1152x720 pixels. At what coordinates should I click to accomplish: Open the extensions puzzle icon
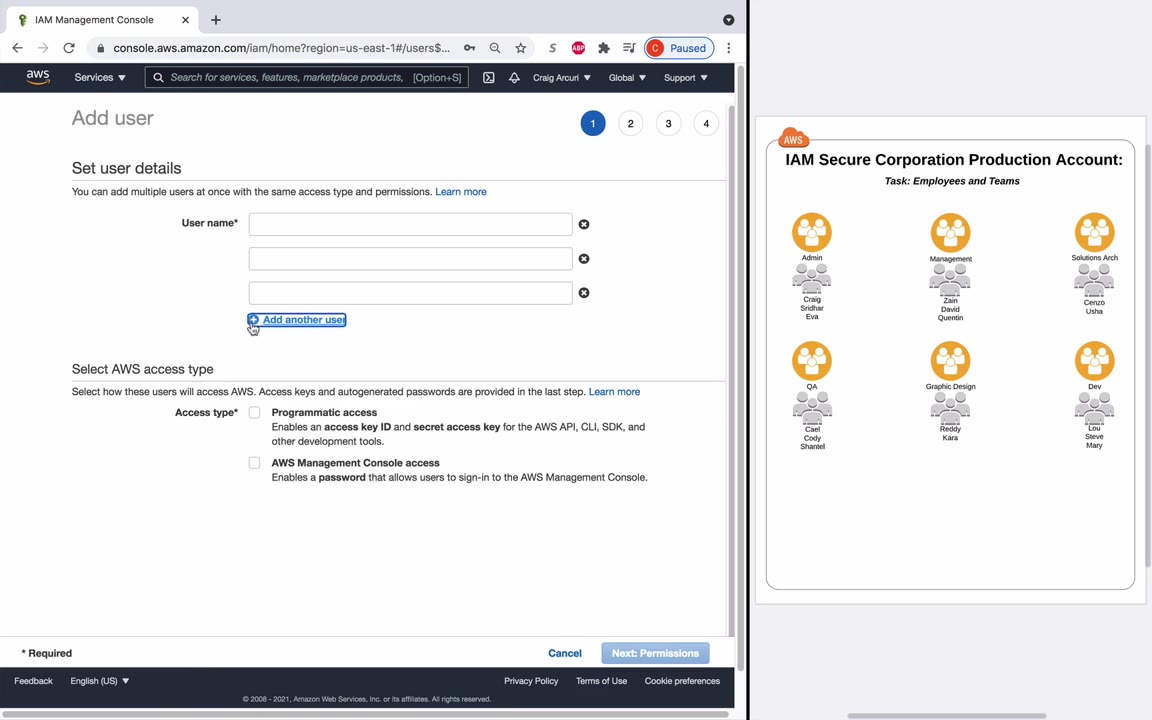pyautogui.click(x=604, y=48)
